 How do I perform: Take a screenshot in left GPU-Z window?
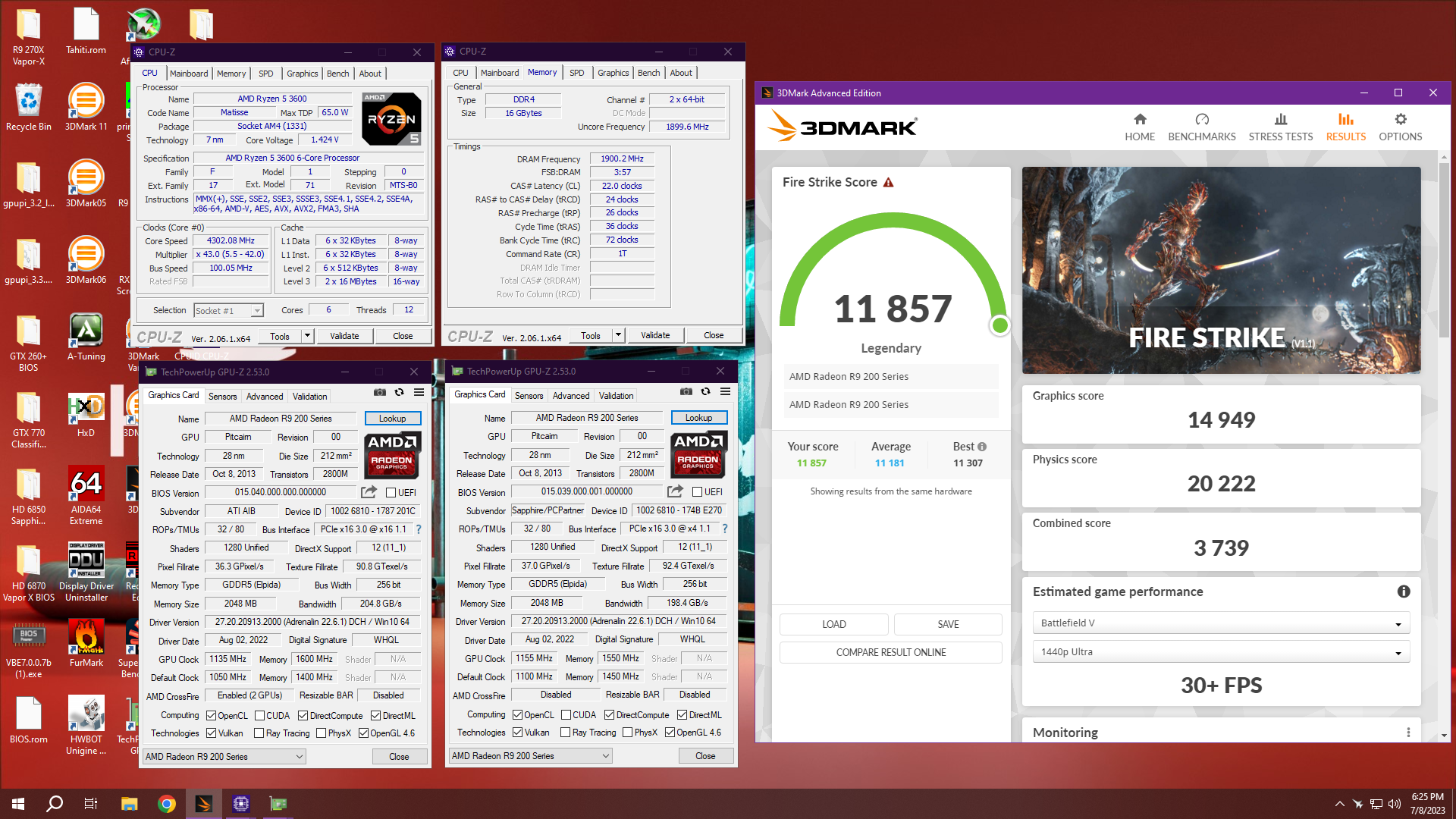(x=380, y=393)
